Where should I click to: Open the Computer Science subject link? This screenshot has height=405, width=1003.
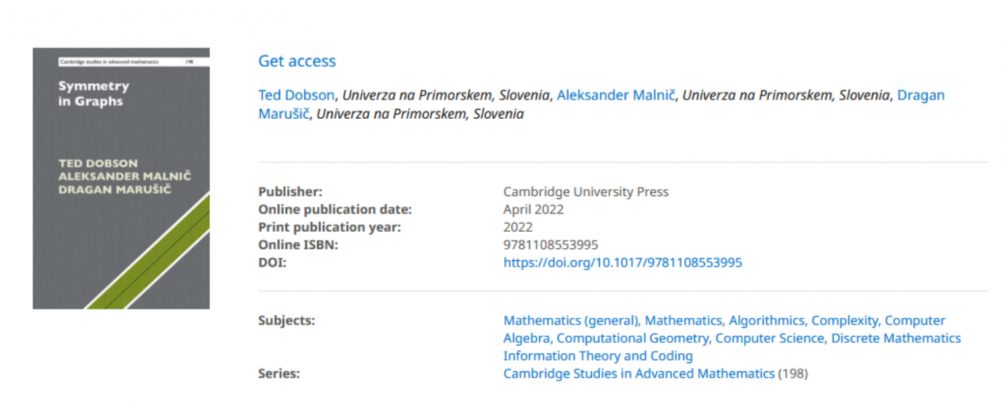[770, 338]
